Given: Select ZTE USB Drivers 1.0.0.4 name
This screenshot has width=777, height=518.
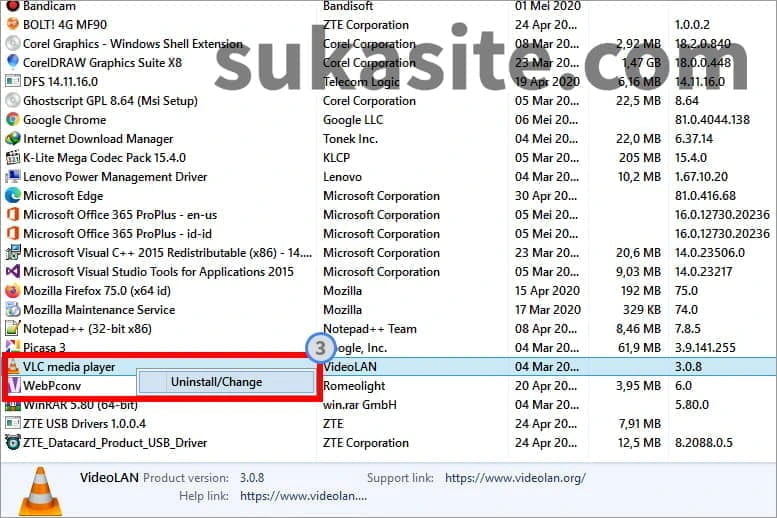Looking at the screenshot, I should 84,424.
